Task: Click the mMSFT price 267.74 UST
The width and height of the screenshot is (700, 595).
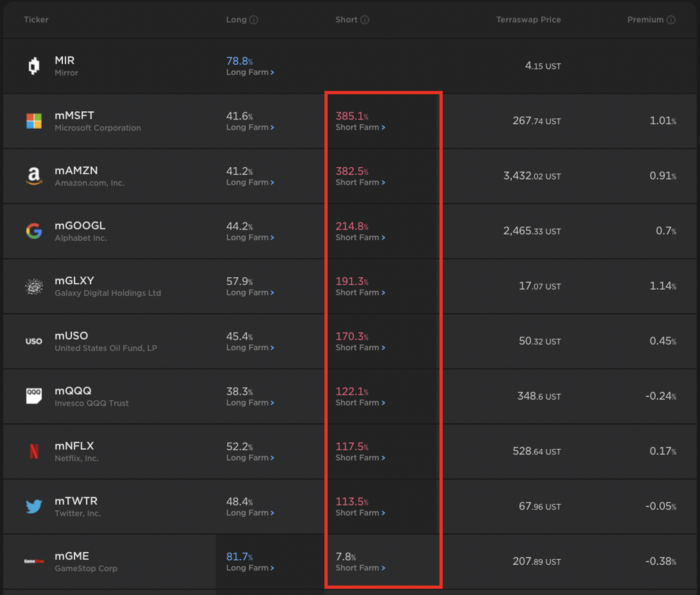Action: (x=537, y=121)
